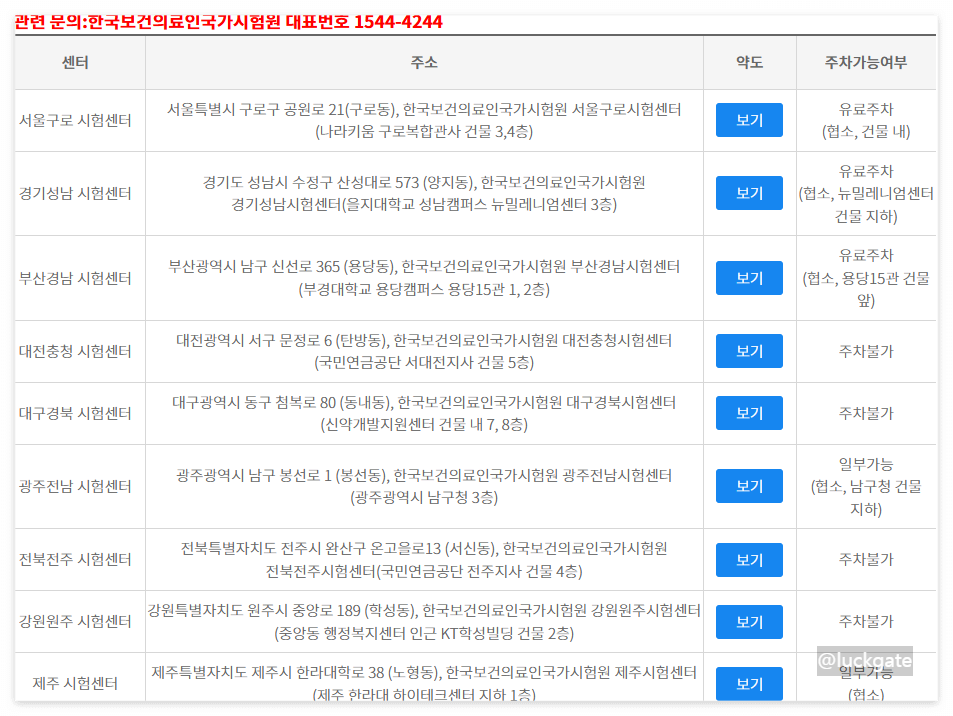
Task: View map of 부산경남 시험센터
Action: click(749, 278)
